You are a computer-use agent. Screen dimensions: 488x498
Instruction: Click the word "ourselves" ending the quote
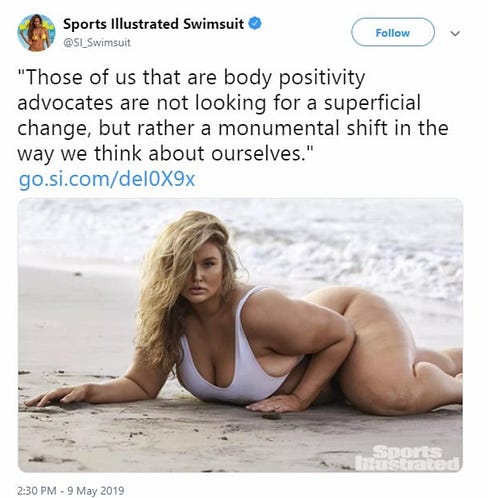point(257,154)
